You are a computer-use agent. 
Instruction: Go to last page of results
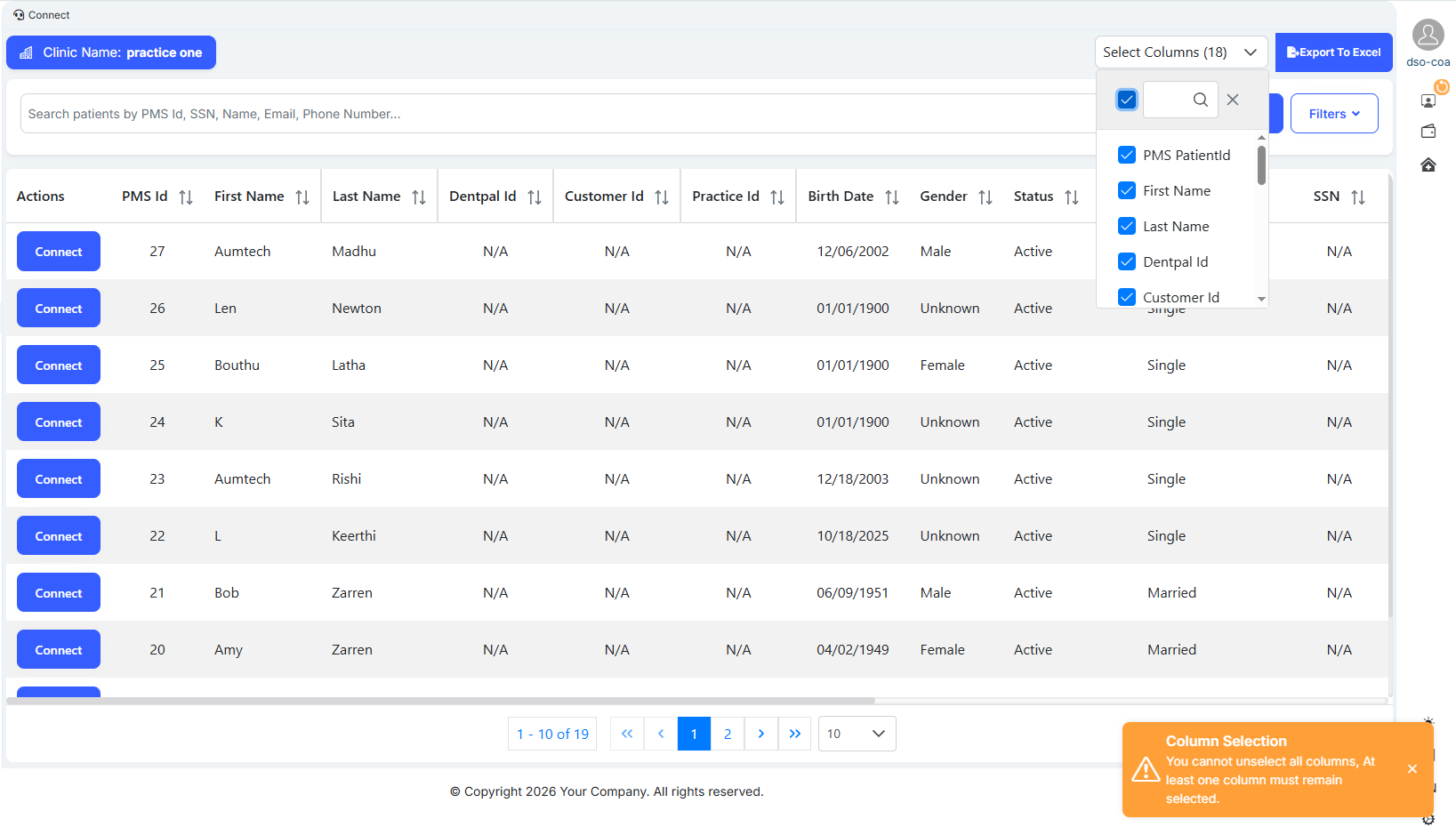tap(794, 734)
